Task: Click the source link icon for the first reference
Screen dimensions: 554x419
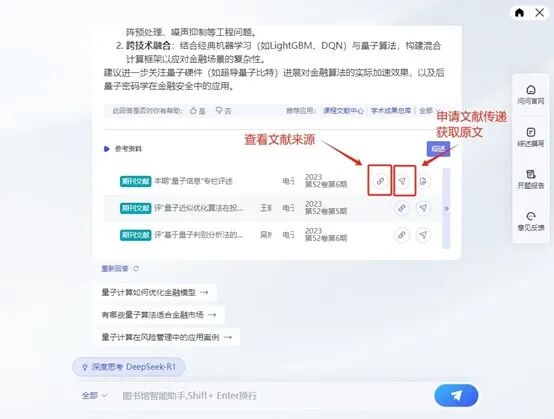Action: pyautogui.click(x=380, y=181)
